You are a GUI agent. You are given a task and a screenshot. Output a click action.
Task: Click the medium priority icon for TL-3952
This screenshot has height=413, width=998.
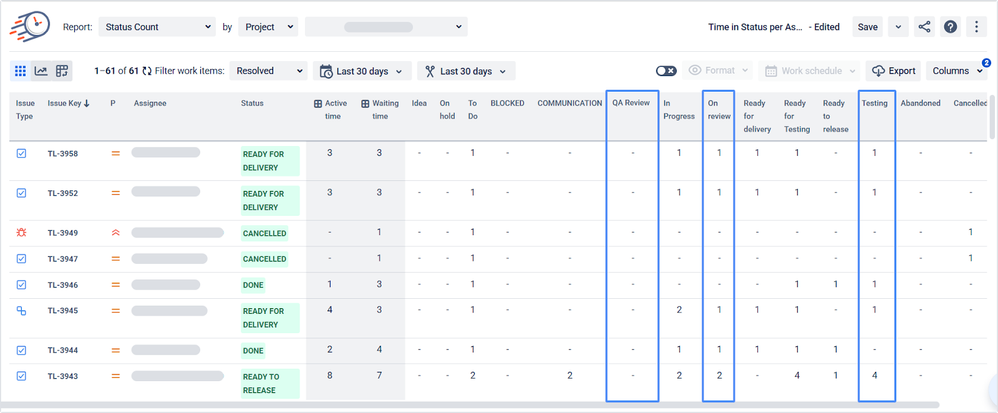115,193
